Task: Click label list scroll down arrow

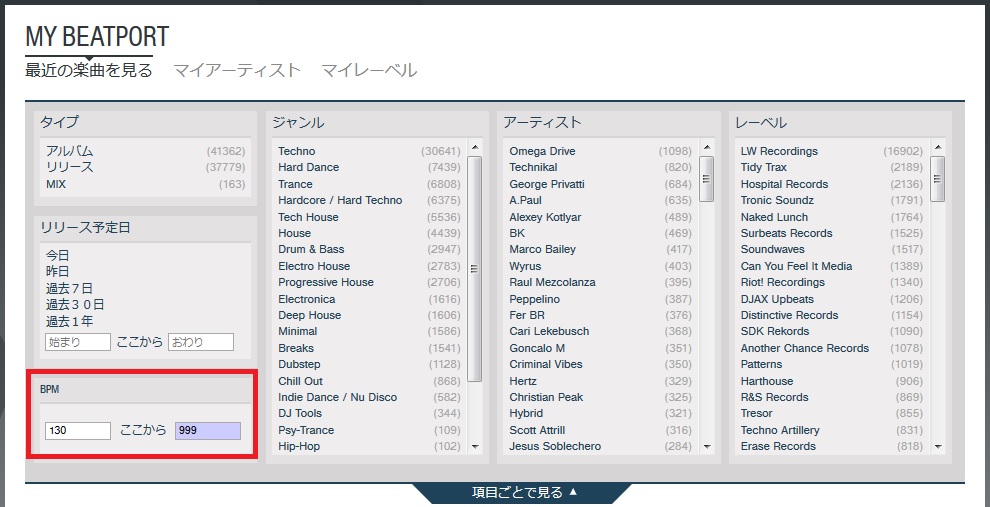Action: tap(938, 447)
